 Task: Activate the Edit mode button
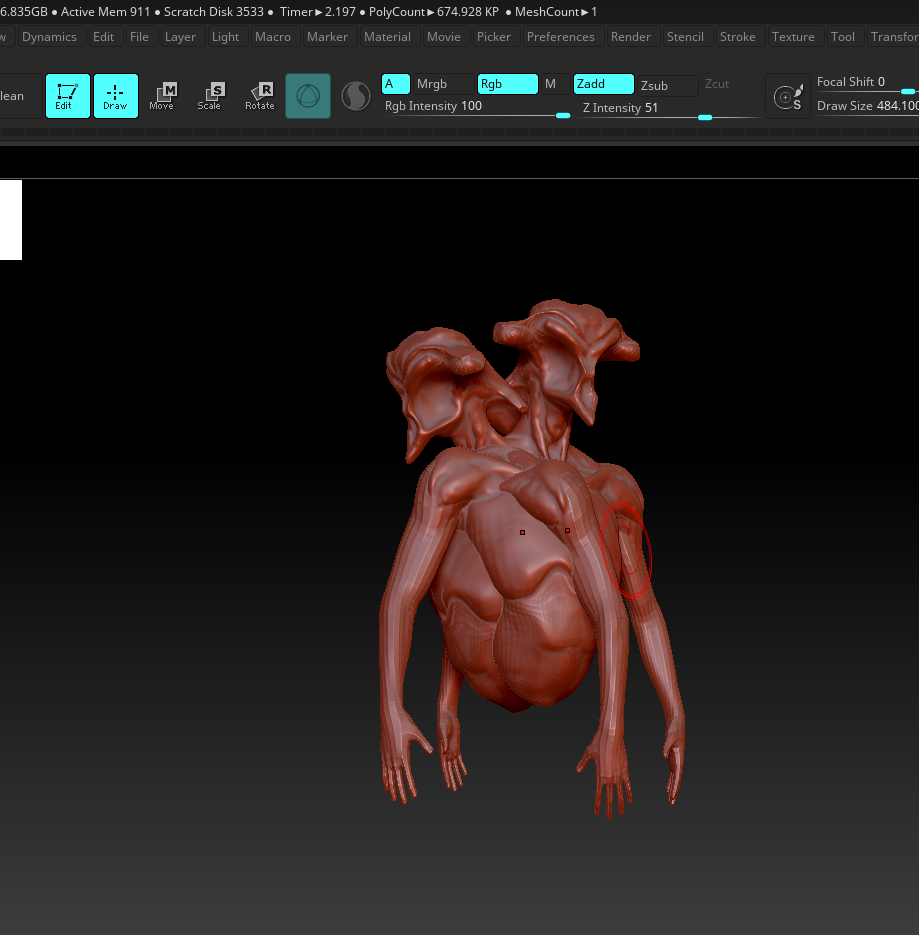tap(67, 96)
